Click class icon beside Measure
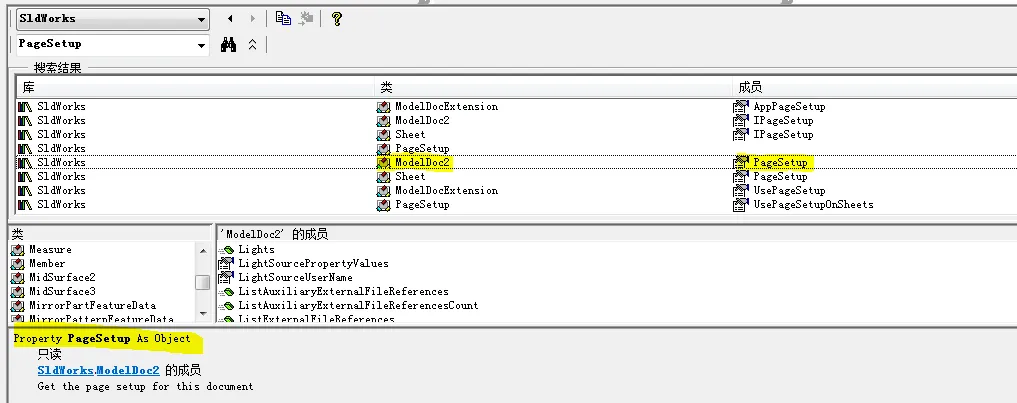 point(18,250)
